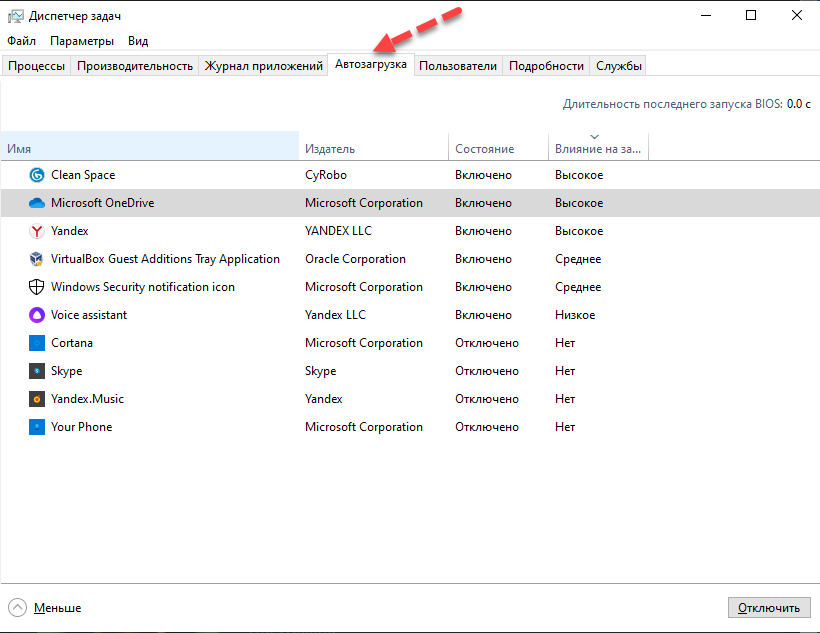
Task: Maximize the Task Manager window
Action: (x=751, y=15)
